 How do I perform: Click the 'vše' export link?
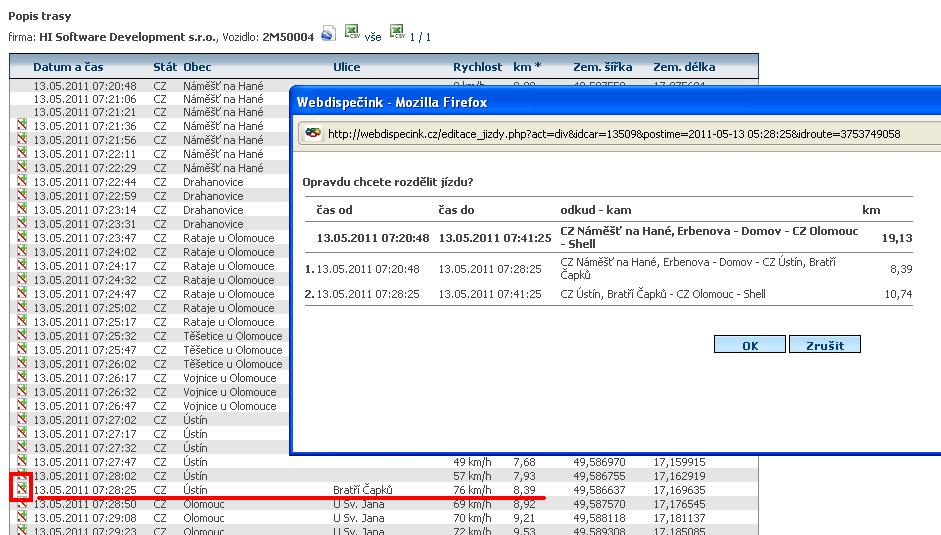point(373,37)
